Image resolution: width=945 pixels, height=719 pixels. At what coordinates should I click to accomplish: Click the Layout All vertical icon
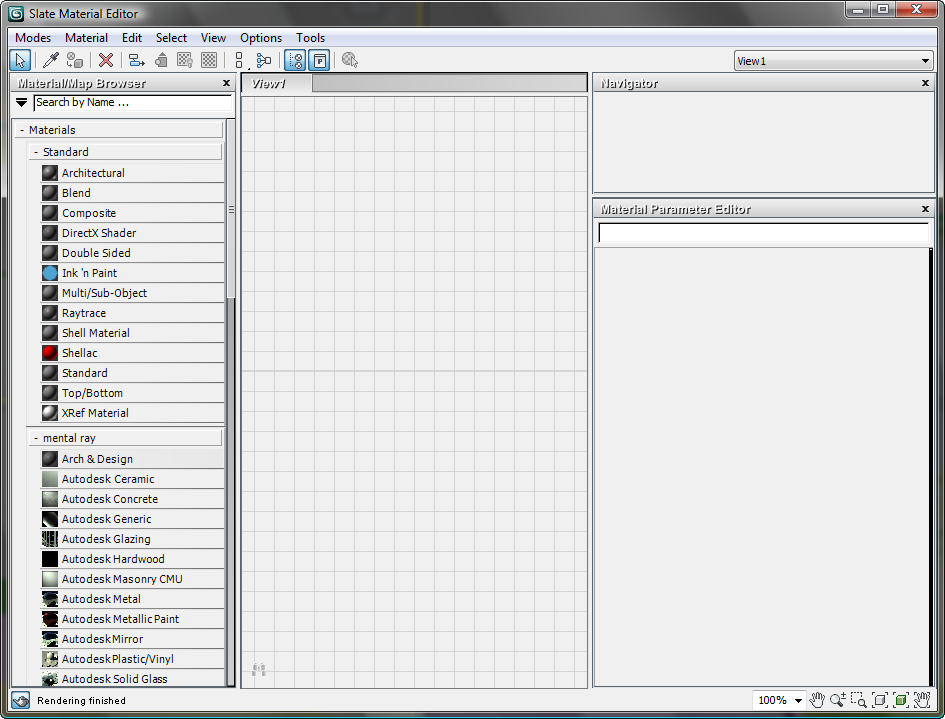(239, 60)
